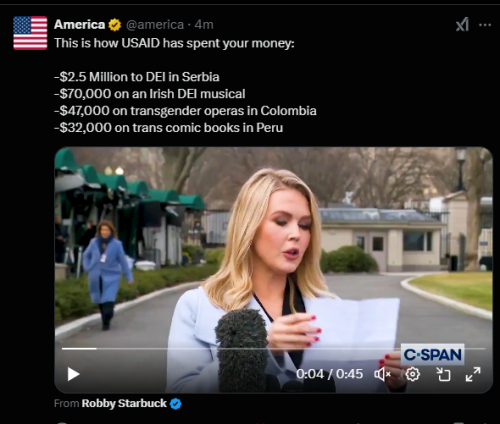This screenshot has width=500, height=424.
Task: Click the America display name
Action: 79,25
